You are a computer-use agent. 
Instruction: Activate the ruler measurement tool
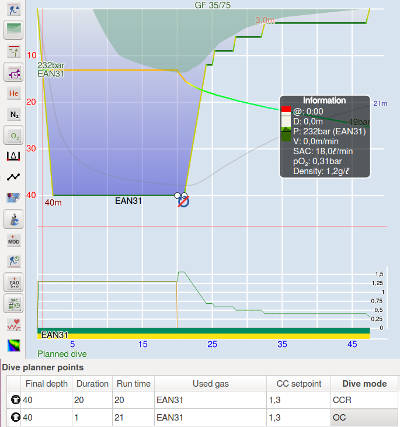click(14, 157)
